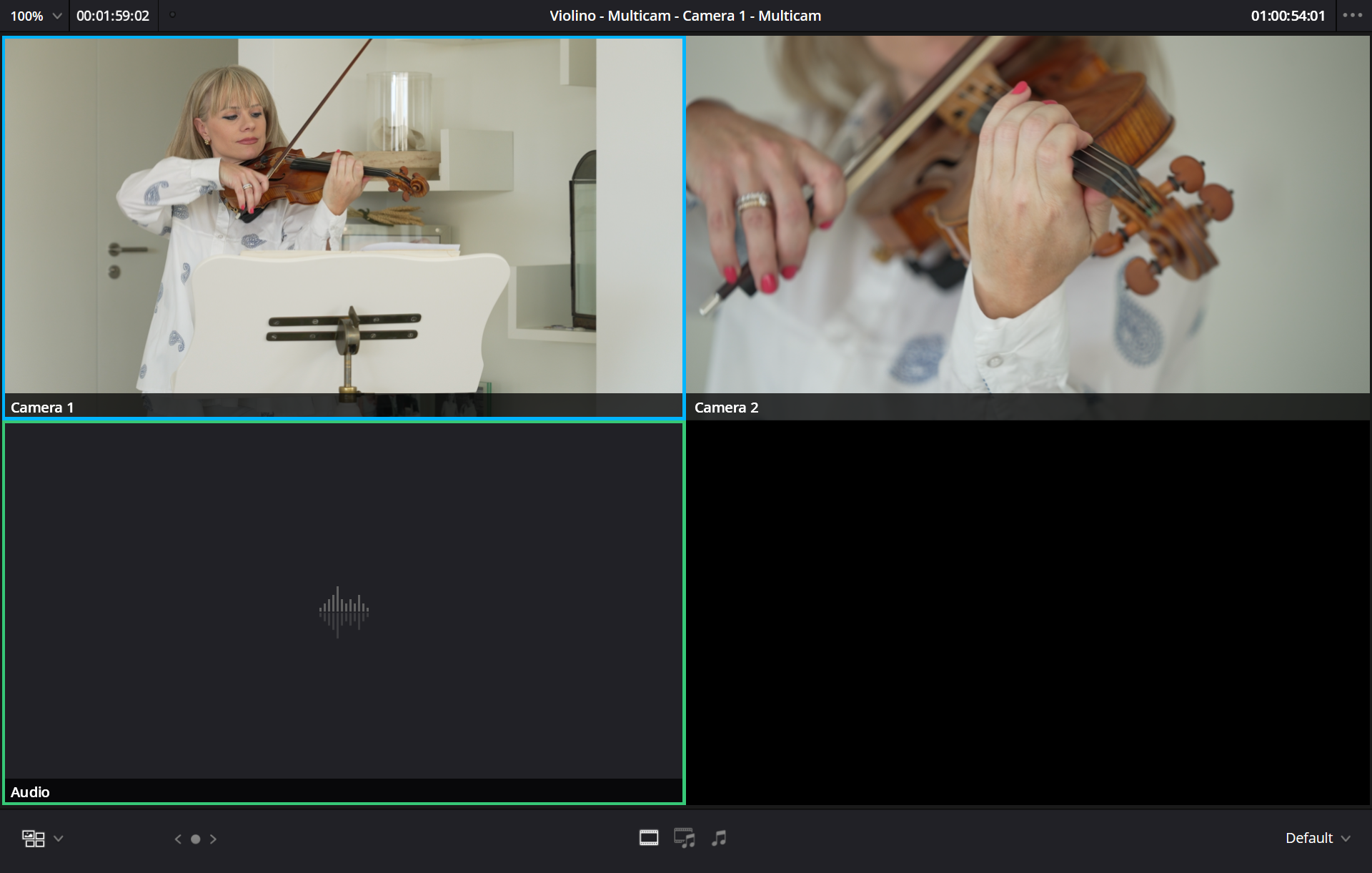Click small circle indicator beside source timecode
The height and width of the screenshot is (873, 1372).
click(x=172, y=15)
